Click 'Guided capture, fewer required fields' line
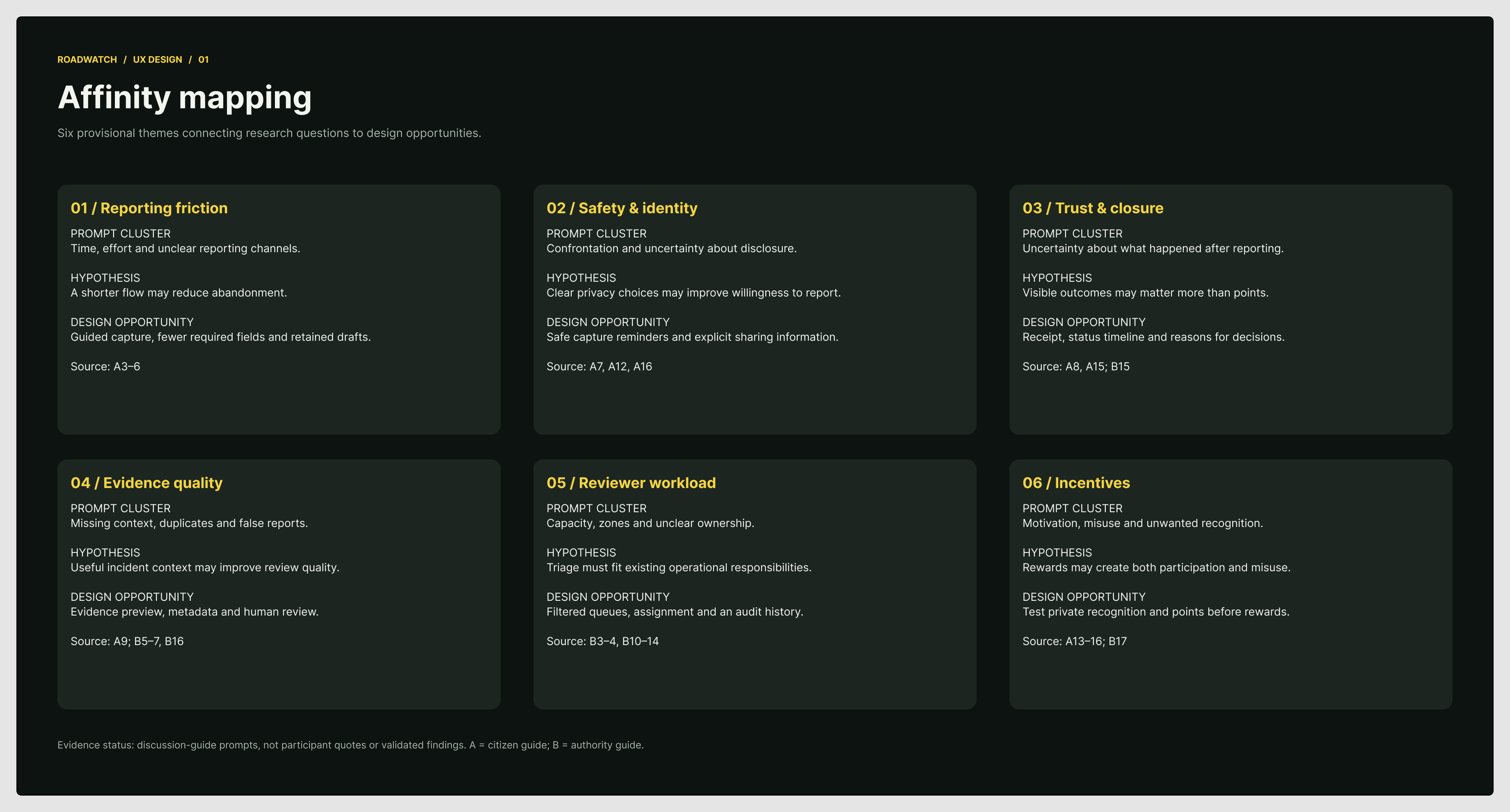 click(220, 337)
